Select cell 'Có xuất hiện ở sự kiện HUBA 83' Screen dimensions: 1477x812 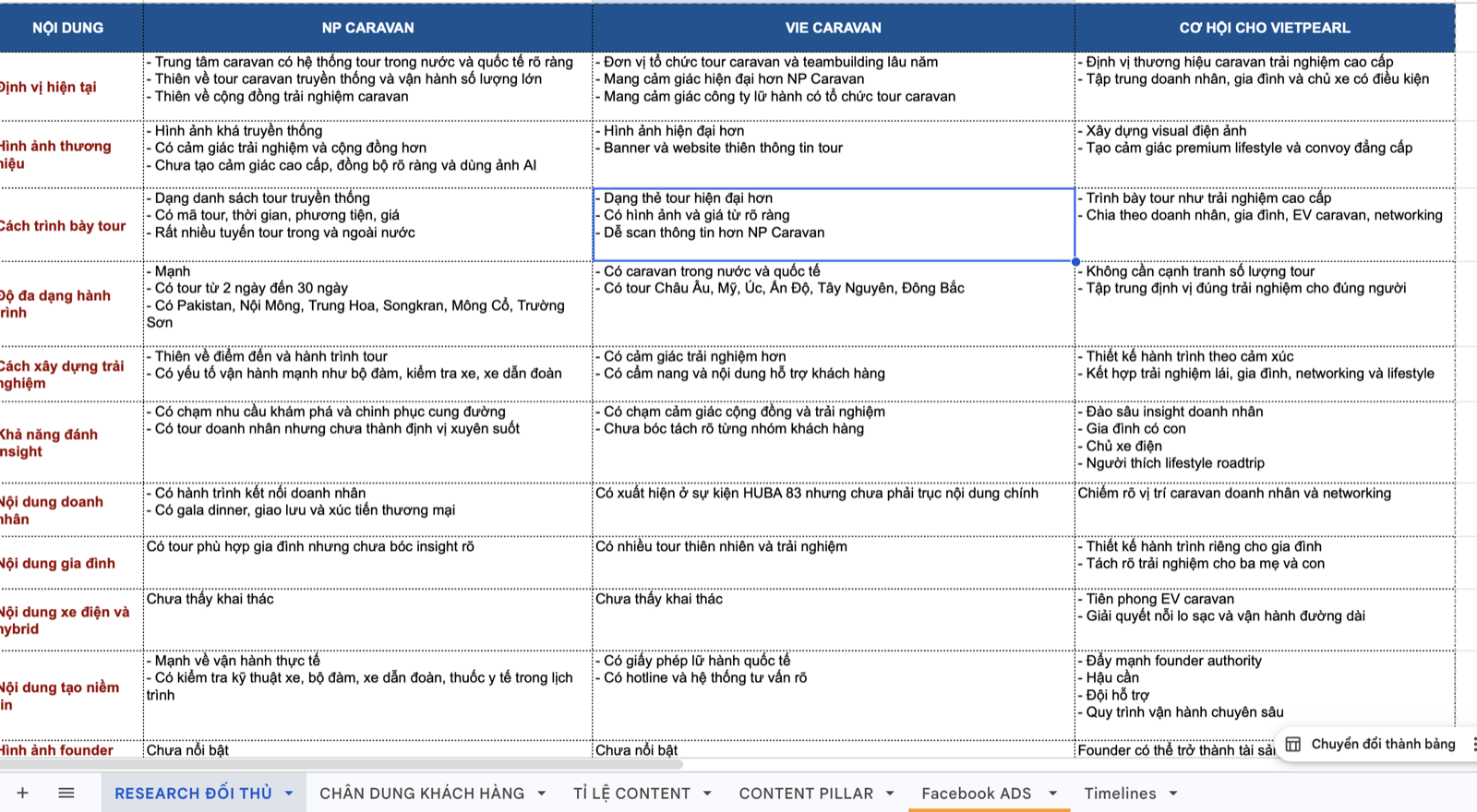click(834, 509)
